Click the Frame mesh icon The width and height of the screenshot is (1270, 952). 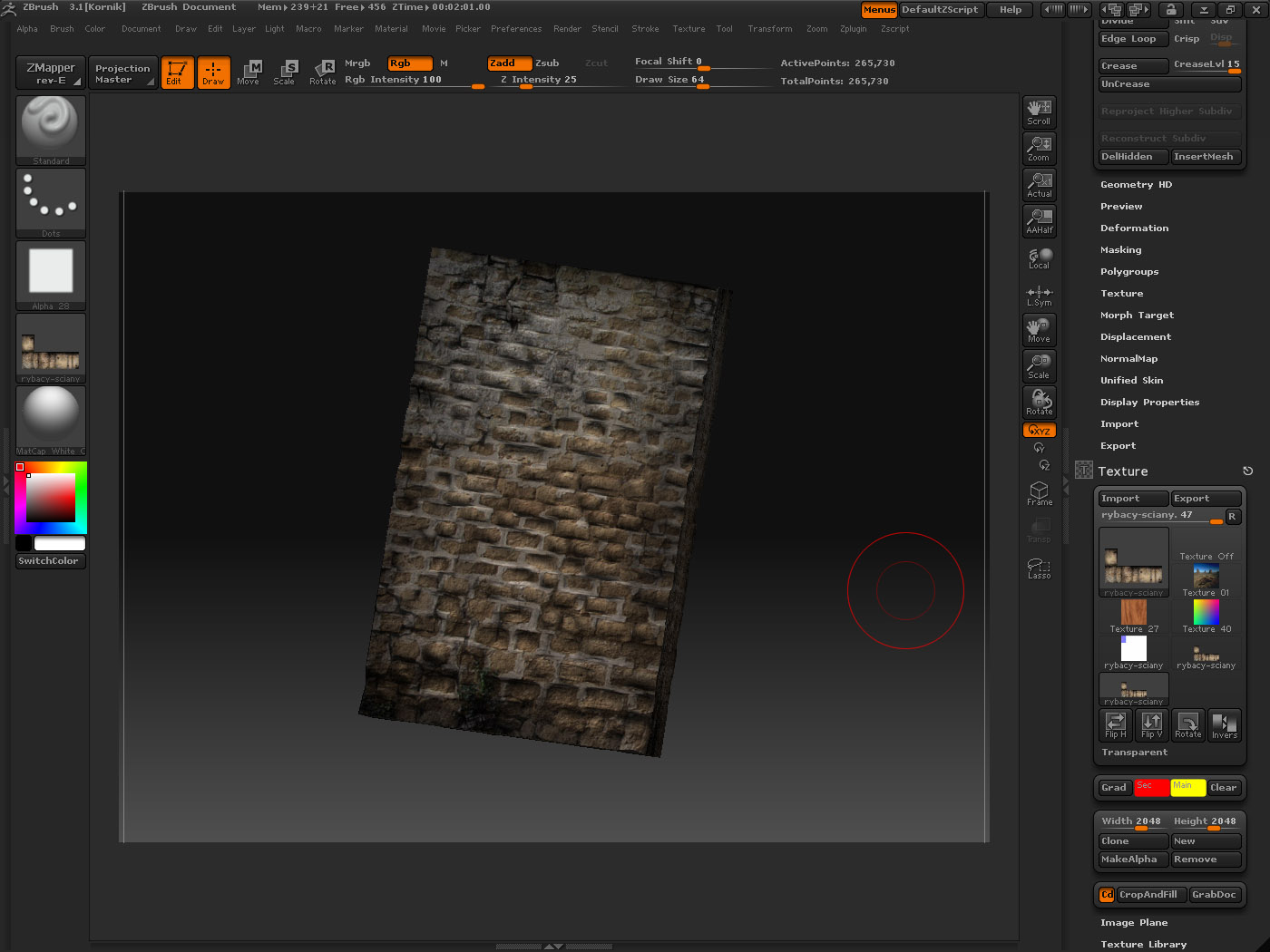(1039, 493)
